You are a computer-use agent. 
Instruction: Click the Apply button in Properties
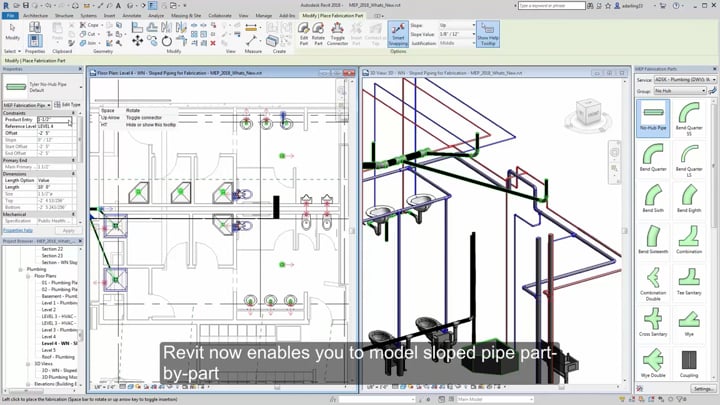(68, 231)
